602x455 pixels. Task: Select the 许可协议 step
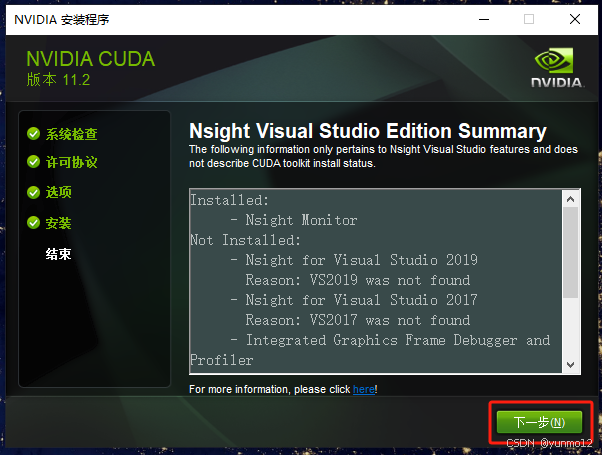pos(71,162)
